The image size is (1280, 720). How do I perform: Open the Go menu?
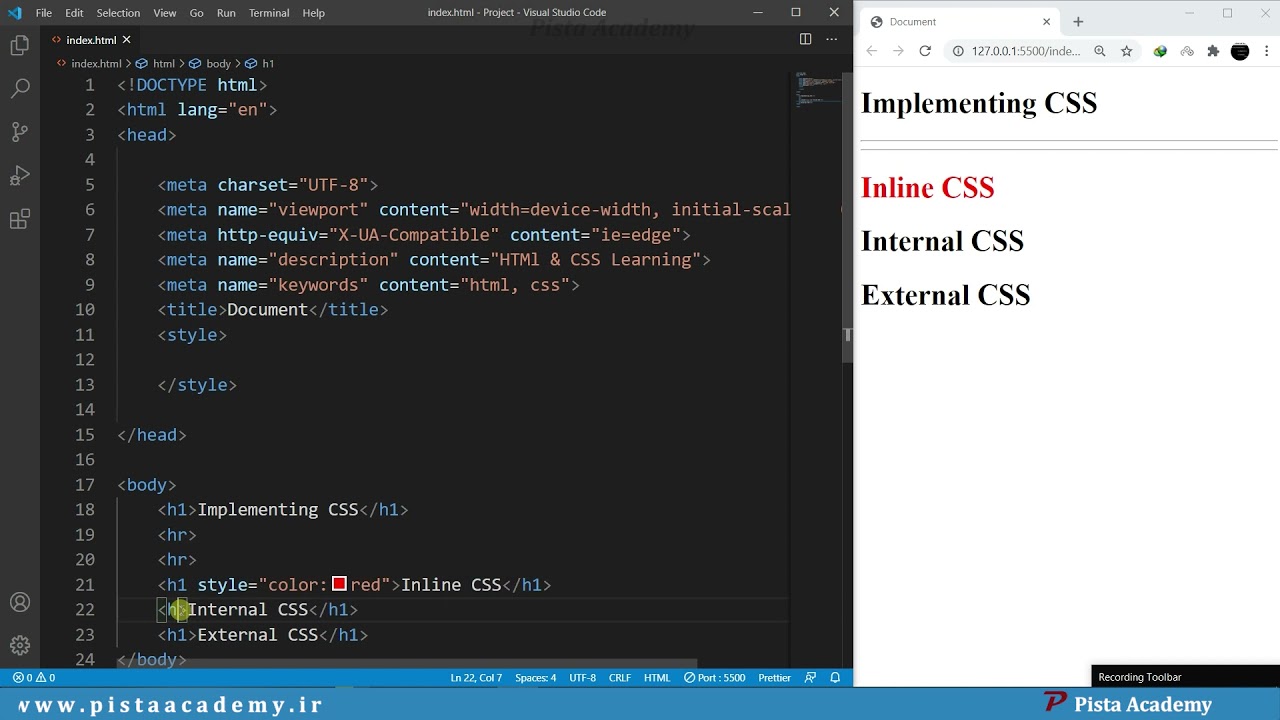[x=197, y=13]
